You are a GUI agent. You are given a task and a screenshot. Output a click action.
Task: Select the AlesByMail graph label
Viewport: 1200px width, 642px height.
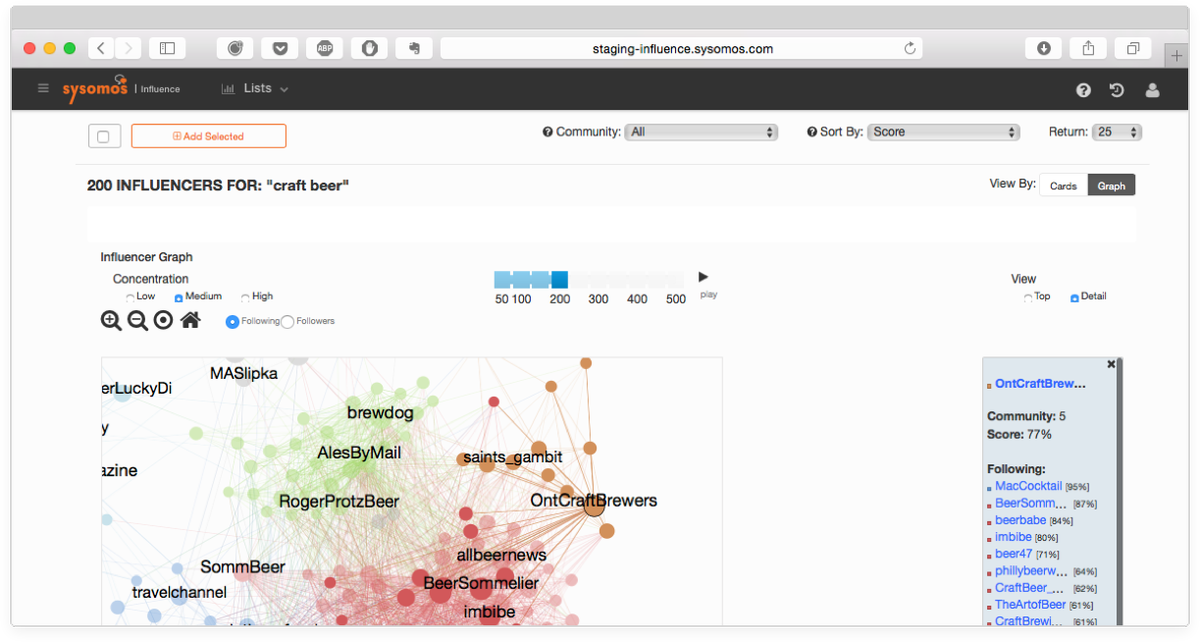359,453
